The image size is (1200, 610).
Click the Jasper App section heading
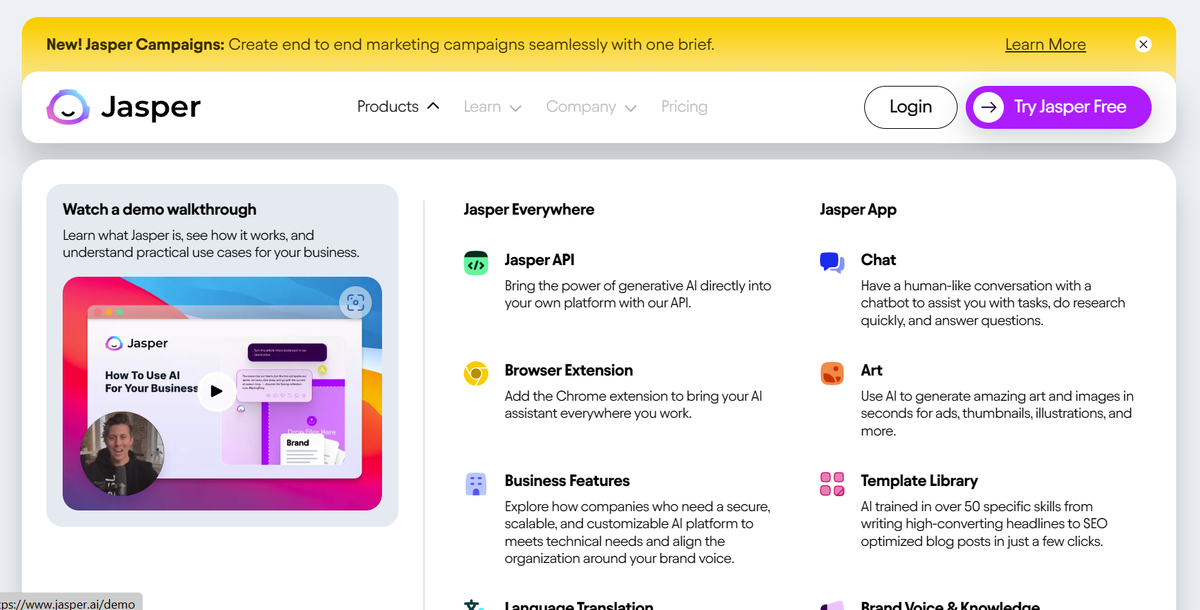(x=858, y=210)
